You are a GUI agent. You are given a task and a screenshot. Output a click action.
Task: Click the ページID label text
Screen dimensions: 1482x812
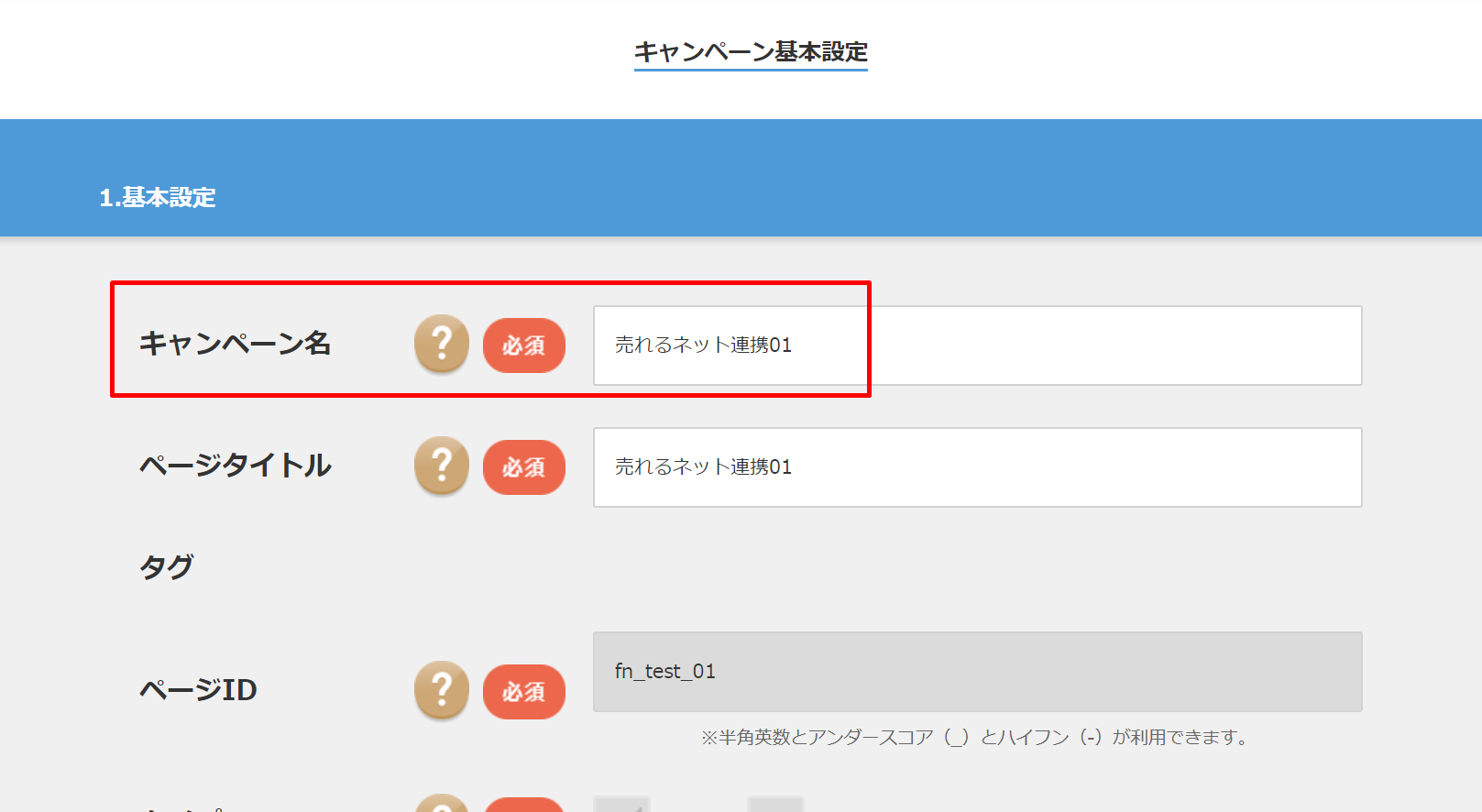point(198,690)
